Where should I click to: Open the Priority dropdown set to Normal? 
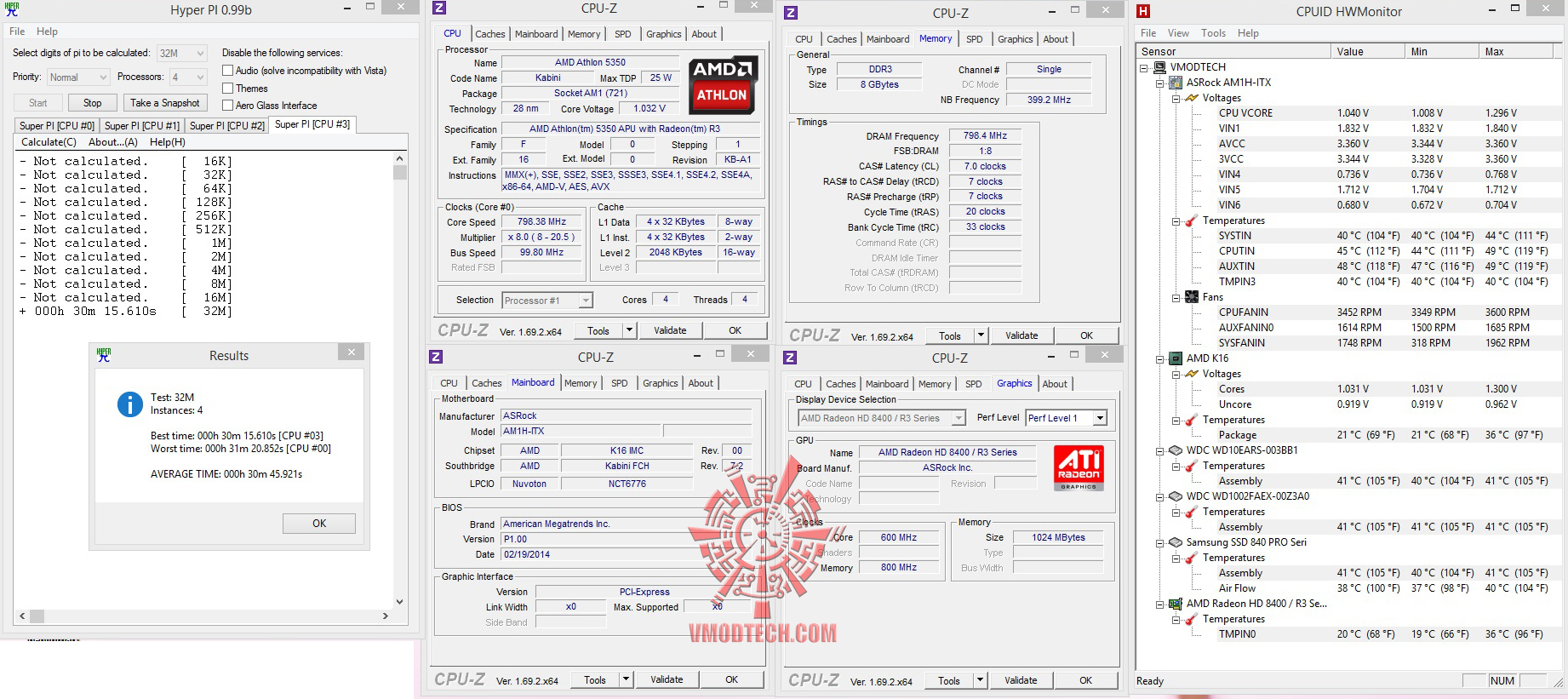coord(78,77)
